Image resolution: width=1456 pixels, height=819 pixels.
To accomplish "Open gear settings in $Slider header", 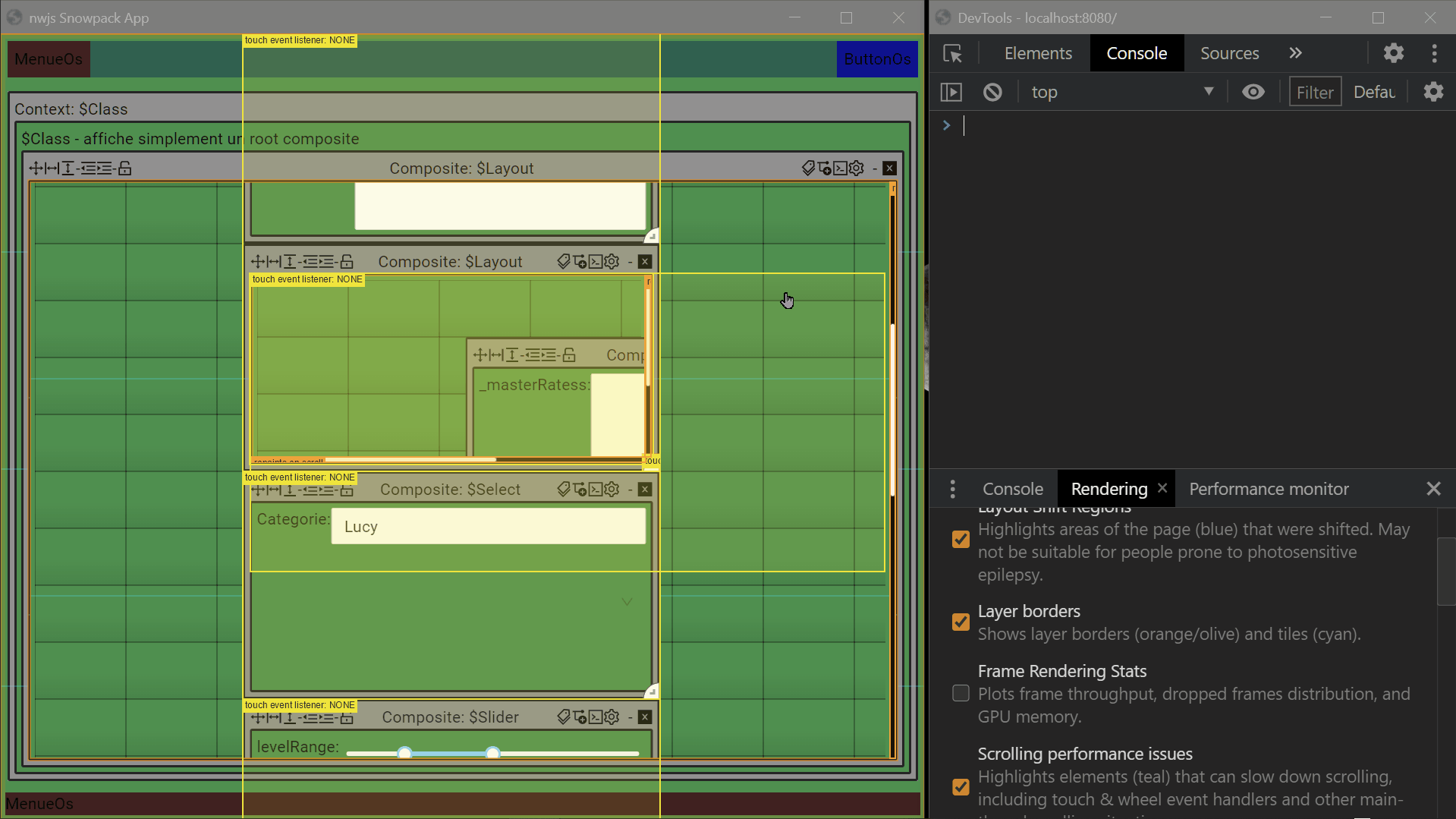I will [x=612, y=717].
